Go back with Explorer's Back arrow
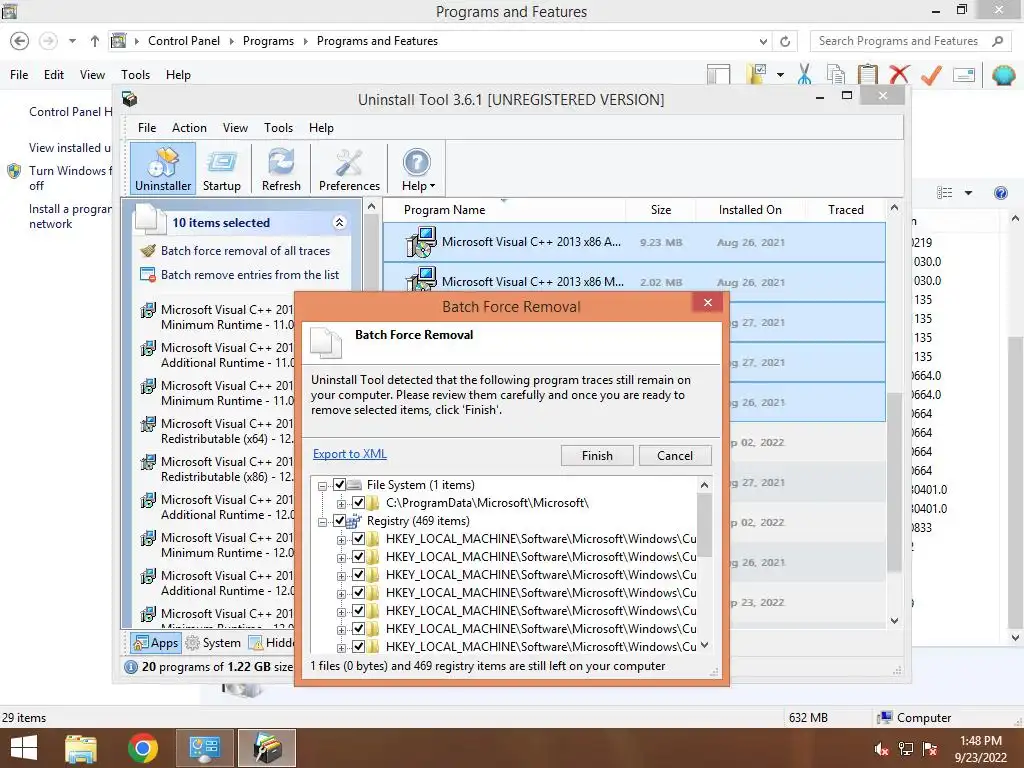This screenshot has height=768, width=1024. point(20,41)
